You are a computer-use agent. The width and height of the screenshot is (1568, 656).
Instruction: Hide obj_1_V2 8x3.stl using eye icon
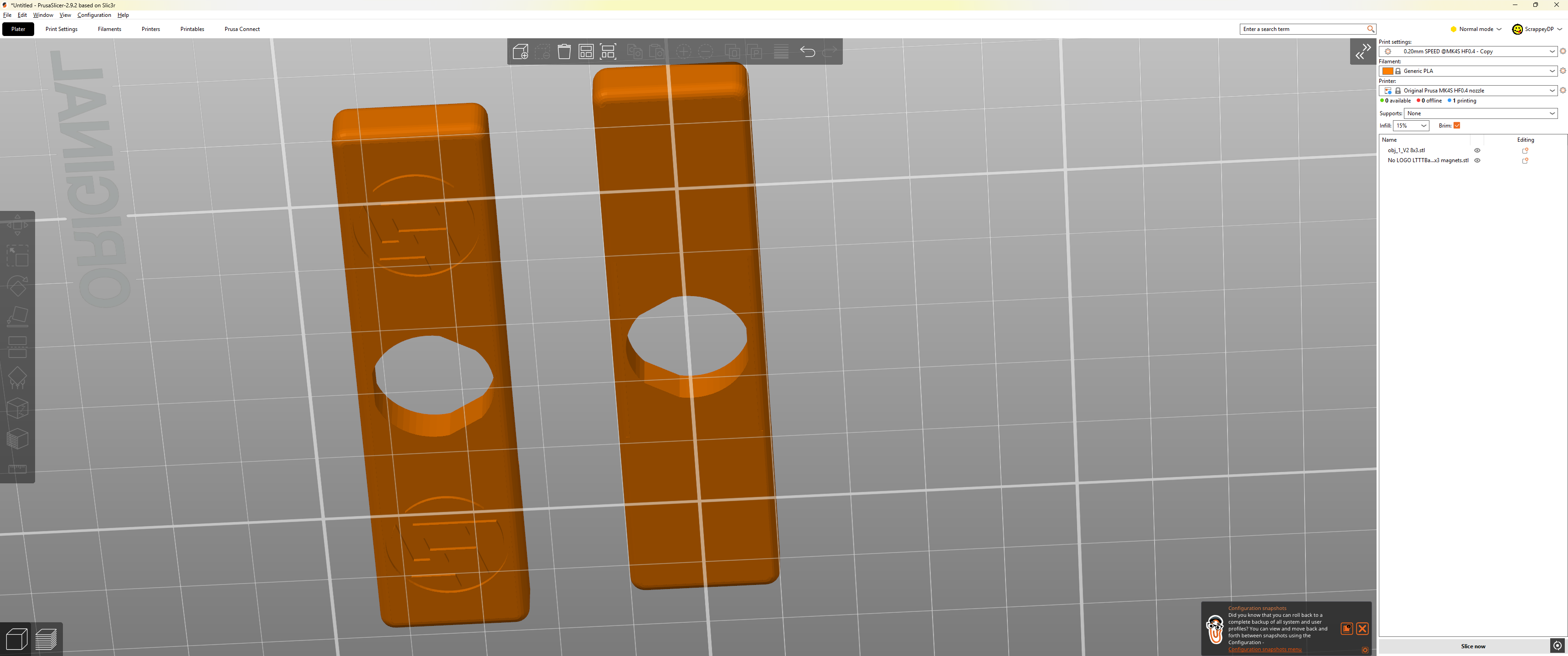point(1477,150)
